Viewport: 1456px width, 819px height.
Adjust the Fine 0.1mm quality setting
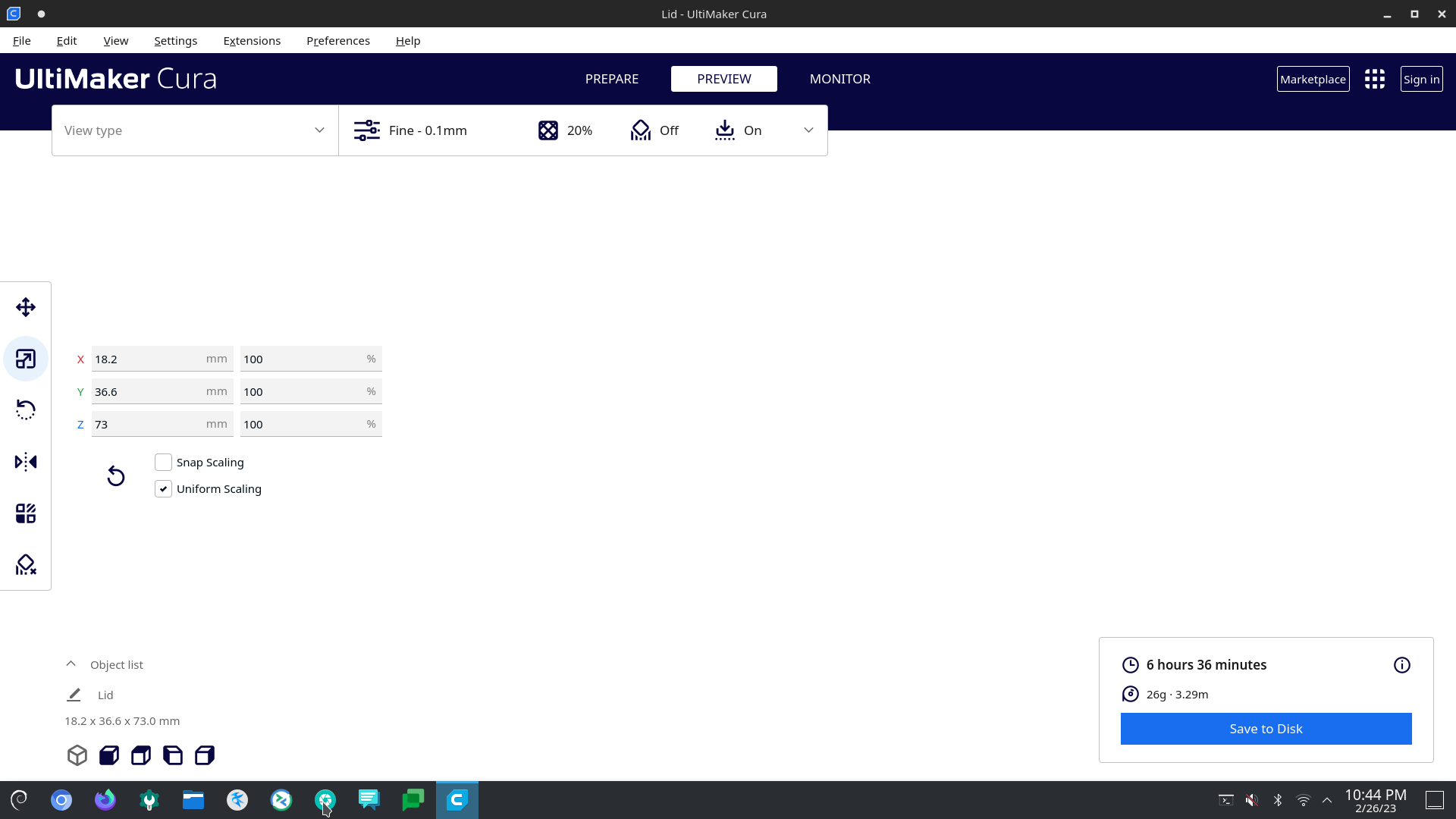pos(409,130)
